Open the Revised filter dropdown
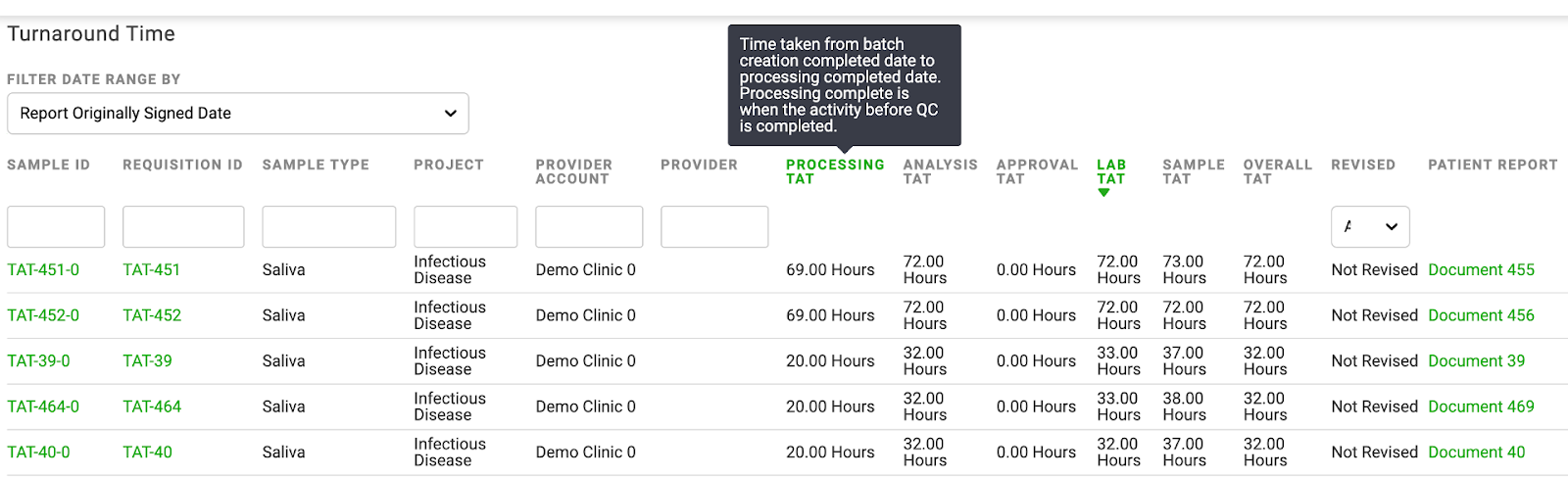Image resolution: width=1568 pixels, height=477 pixels. click(x=1370, y=226)
